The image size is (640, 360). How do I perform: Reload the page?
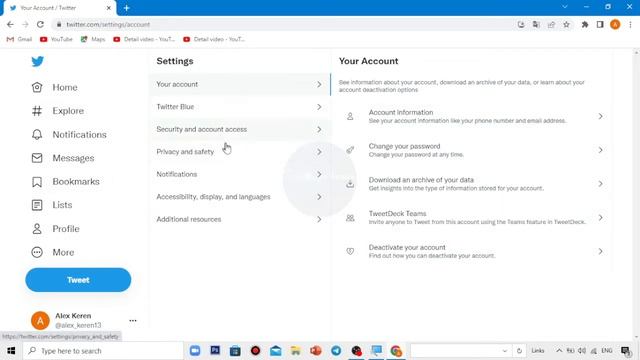point(40,24)
